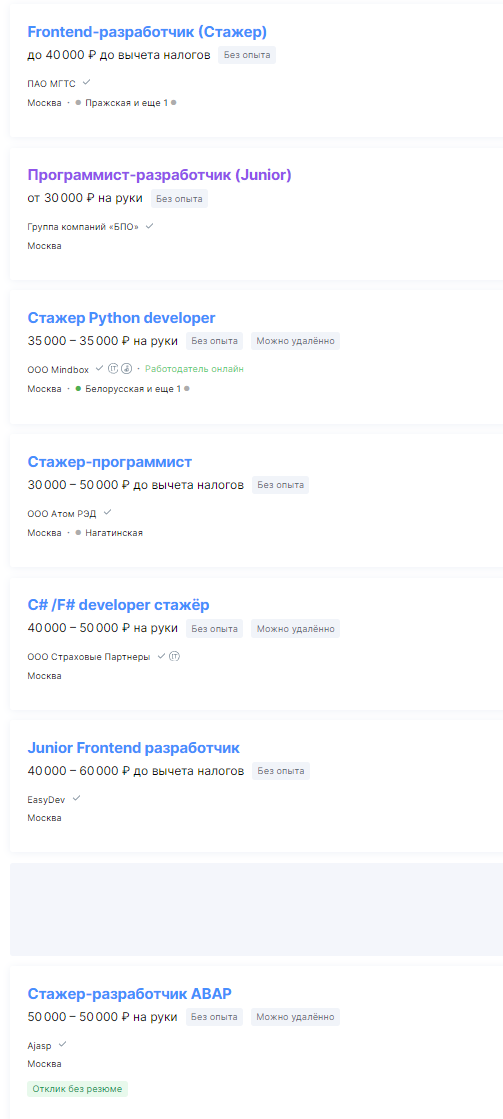The height and width of the screenshot is (1119, 503).
Task: Click Москва location in the Ajasp card
Action: click(x=44, y=1064)
